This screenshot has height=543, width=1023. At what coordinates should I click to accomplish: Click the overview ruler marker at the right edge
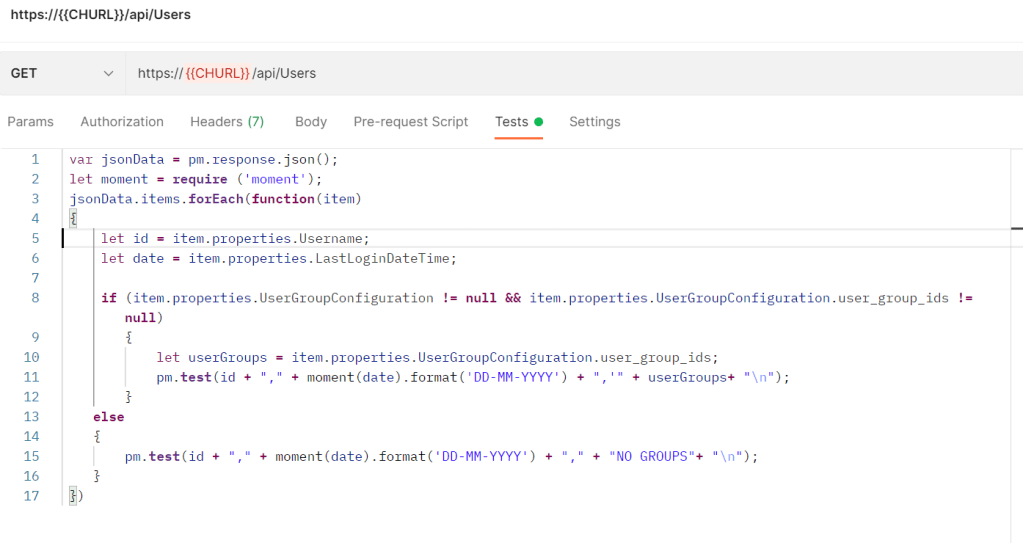(x=1016, y=229)
